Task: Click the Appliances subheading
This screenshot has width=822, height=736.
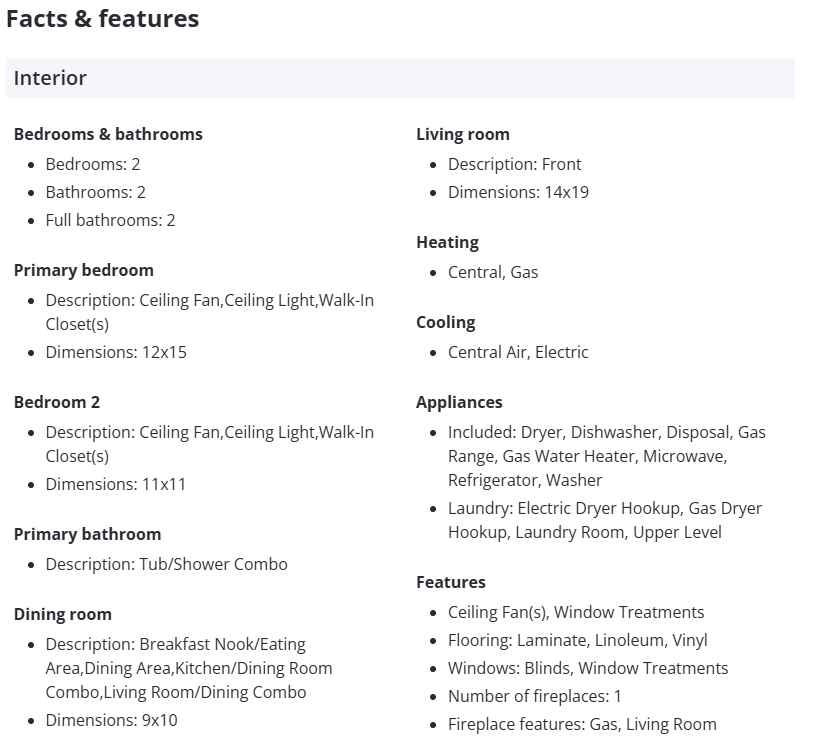Action: click(459, 402)
